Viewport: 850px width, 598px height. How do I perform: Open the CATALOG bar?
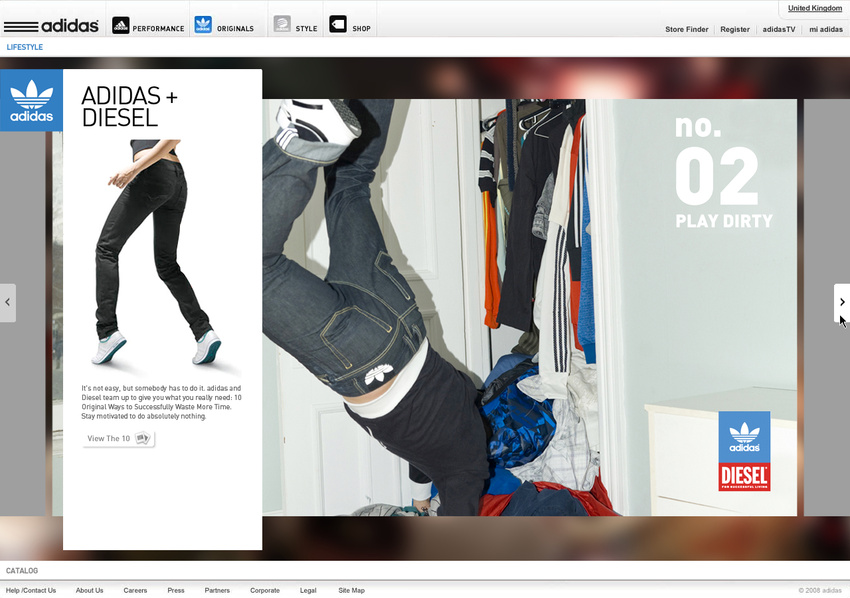click(x=22, y=570)
